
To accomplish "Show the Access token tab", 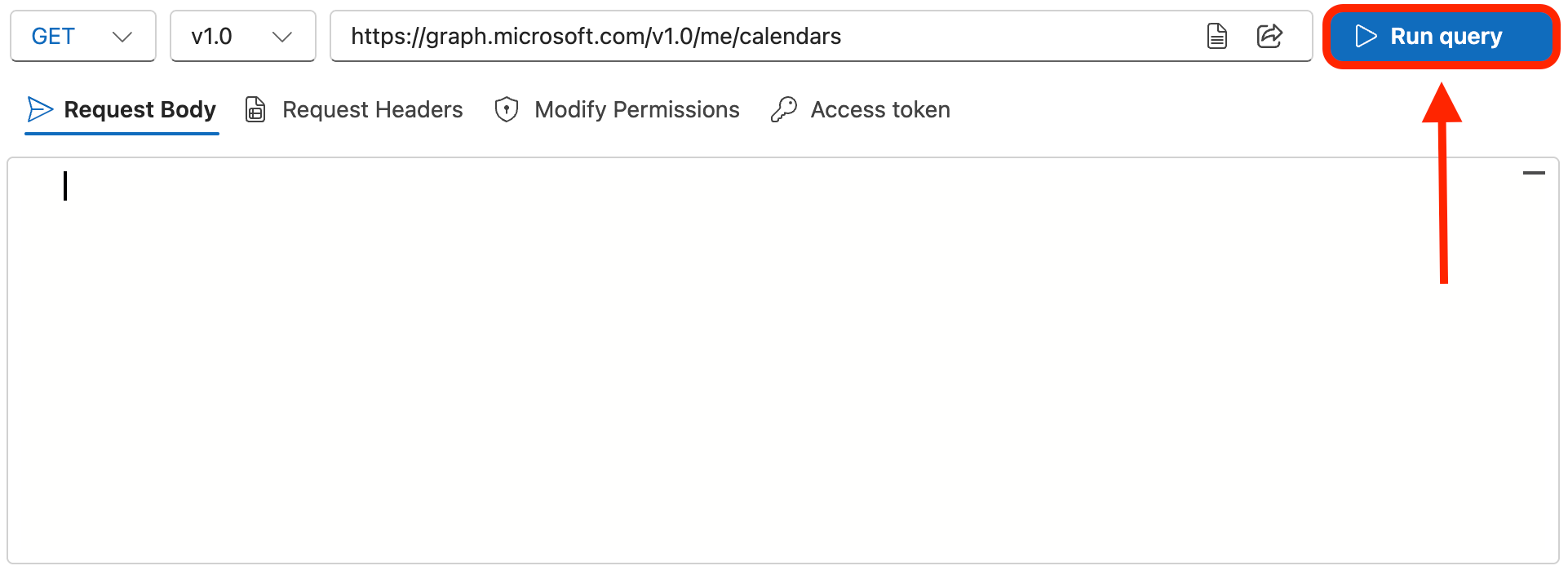I will (879, 109).
